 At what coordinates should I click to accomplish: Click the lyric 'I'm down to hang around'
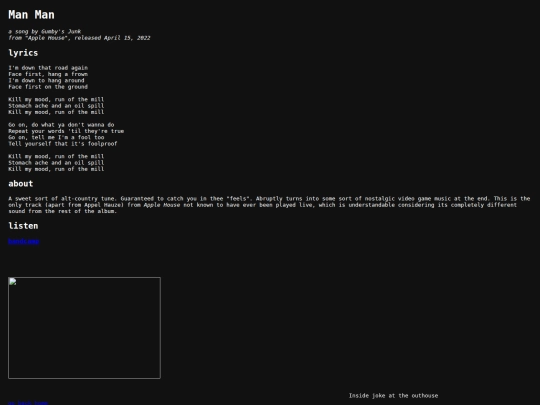tap(46, 80)
